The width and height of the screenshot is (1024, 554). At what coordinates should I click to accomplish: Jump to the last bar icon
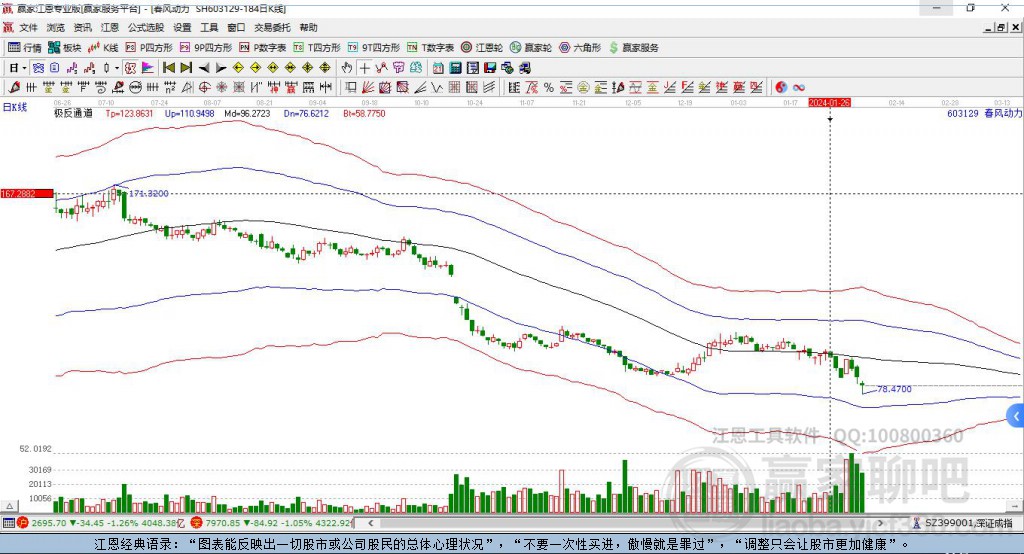point(186,68)
